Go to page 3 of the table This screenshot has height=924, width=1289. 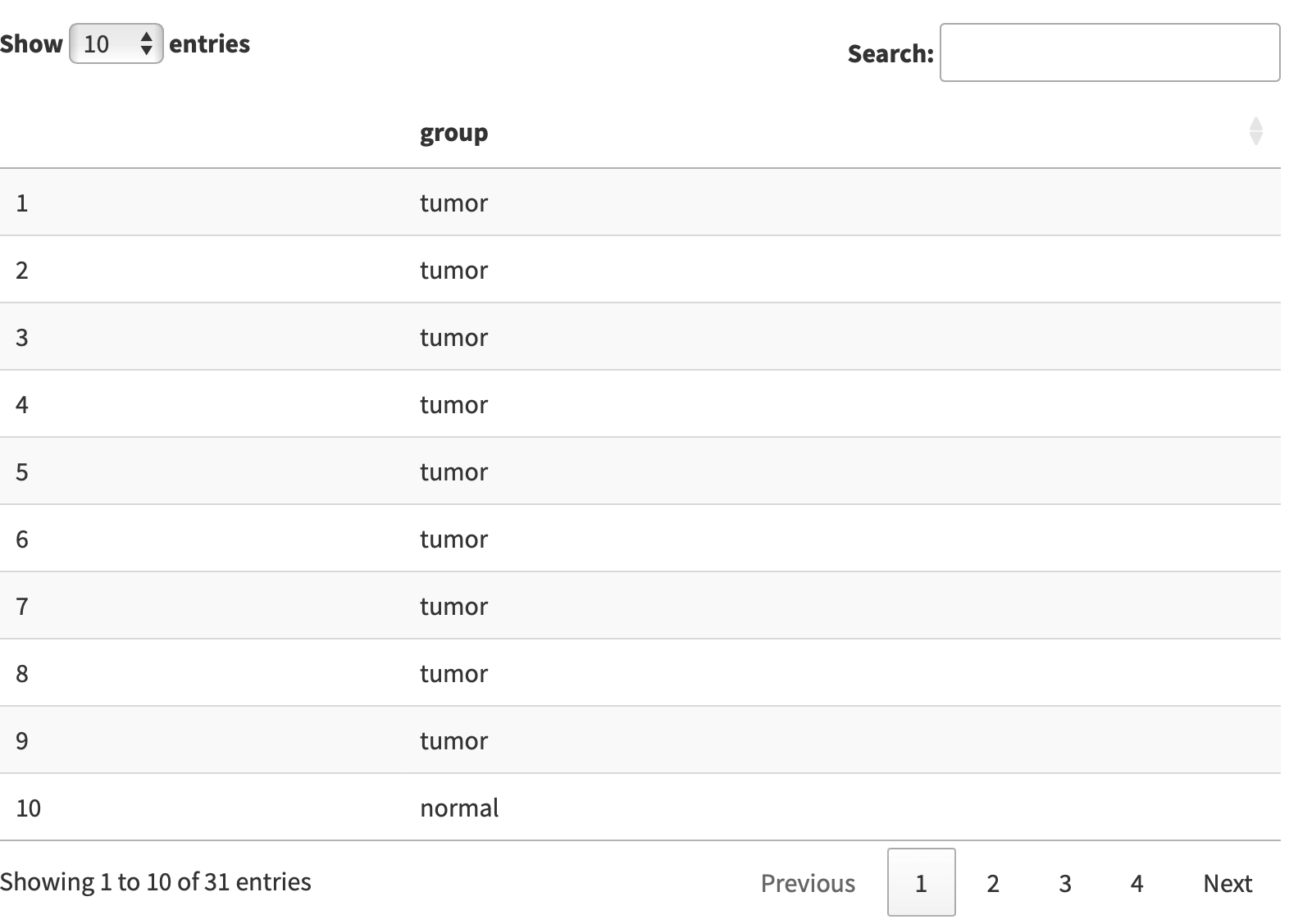click(1064, 882)
